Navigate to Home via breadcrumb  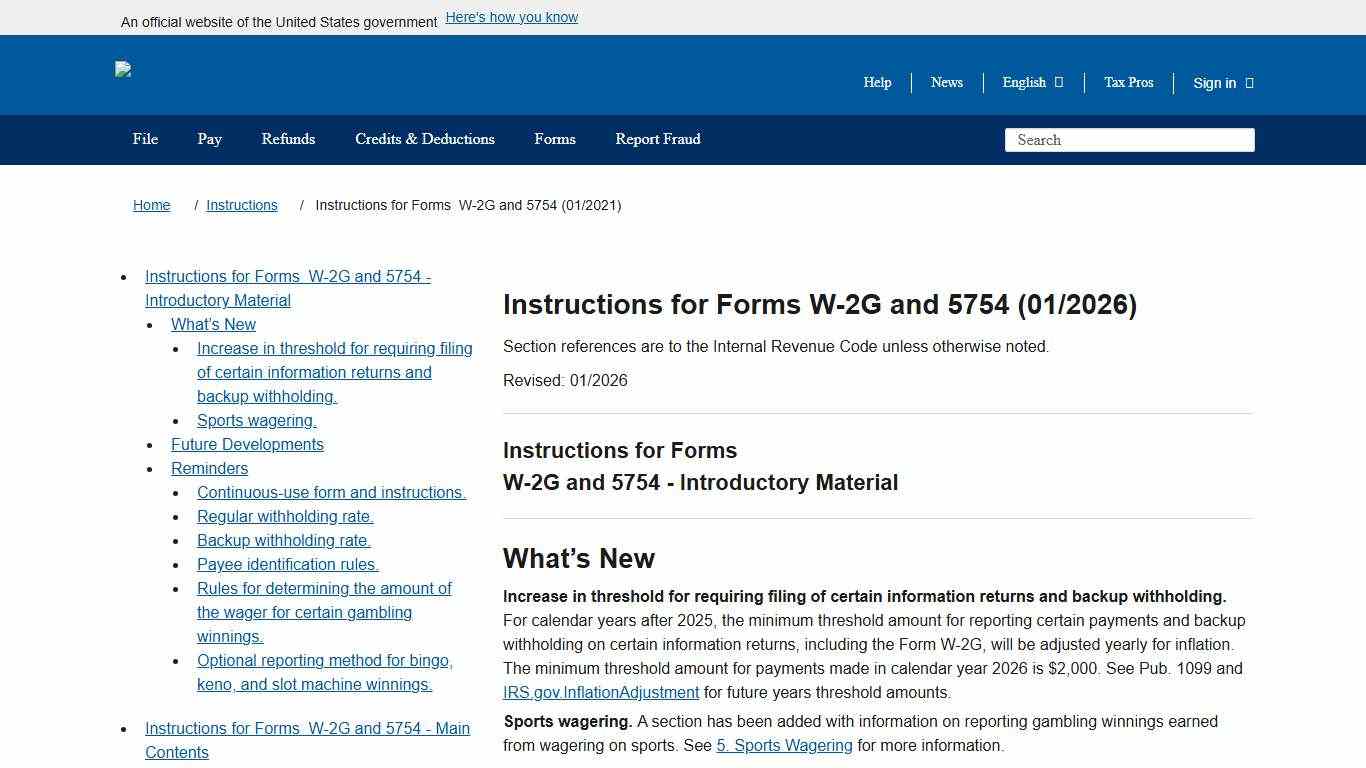click(x=151, y=205)
